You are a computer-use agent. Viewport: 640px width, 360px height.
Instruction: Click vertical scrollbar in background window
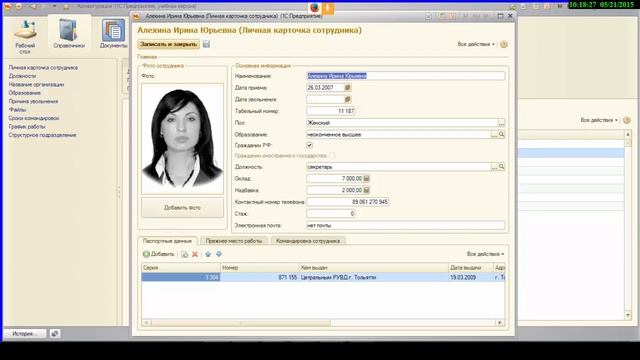coord(628,224)
